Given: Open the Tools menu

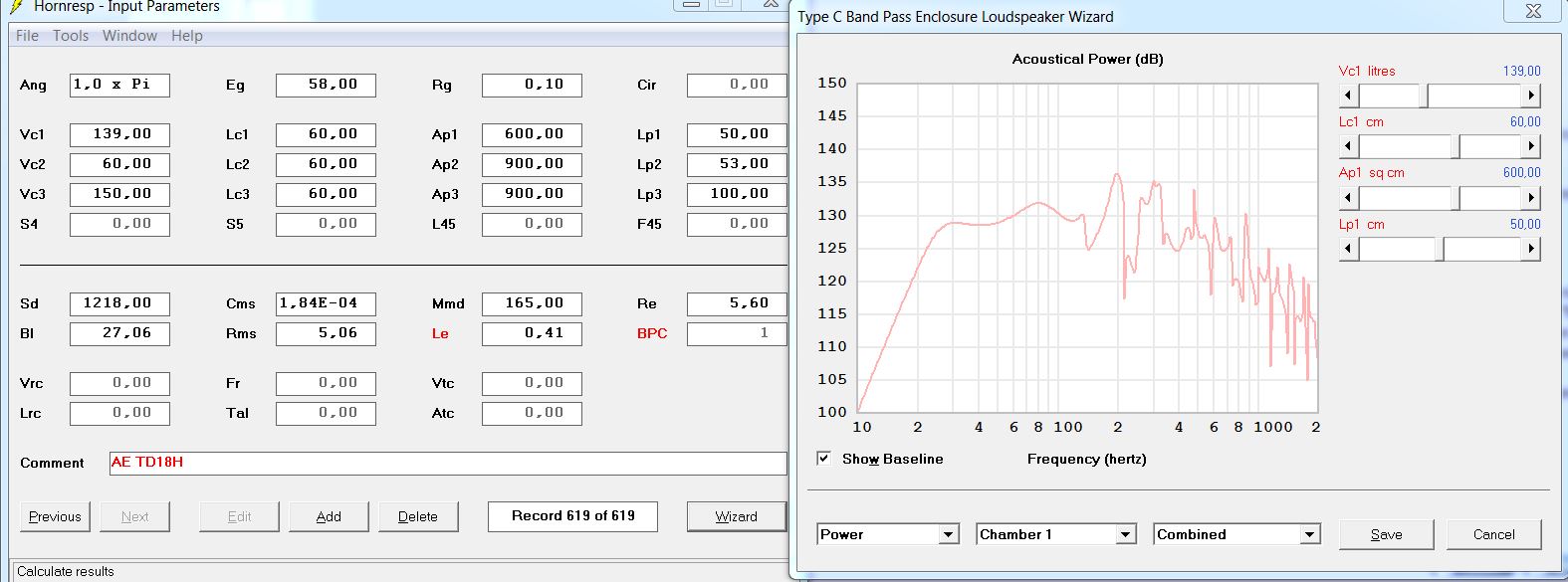Looking at the screenshot, I should [71, 36].
